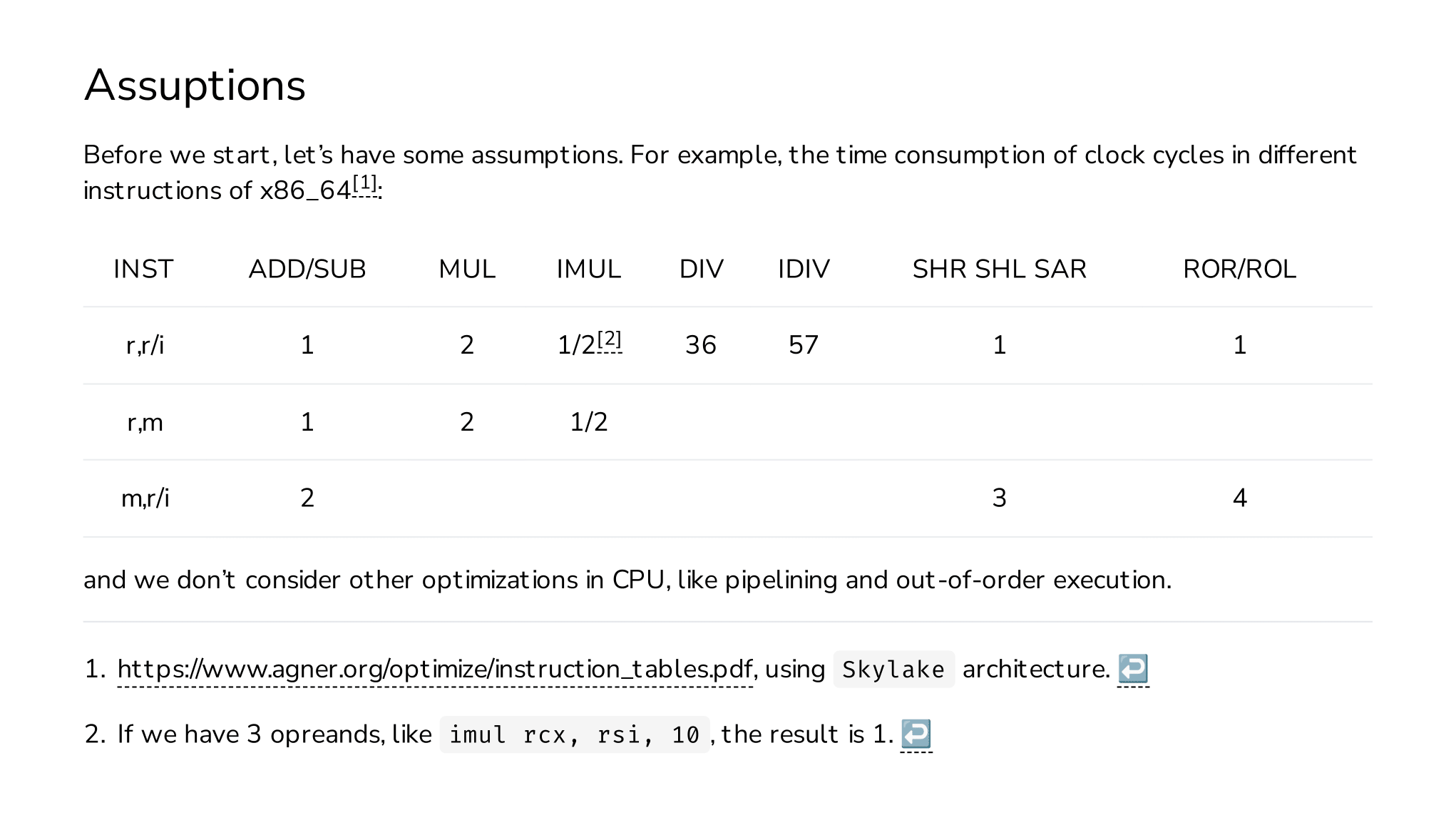Click the r,m row label
The height and width of the screenshot is (820, 1456).
tap(145, 422)
